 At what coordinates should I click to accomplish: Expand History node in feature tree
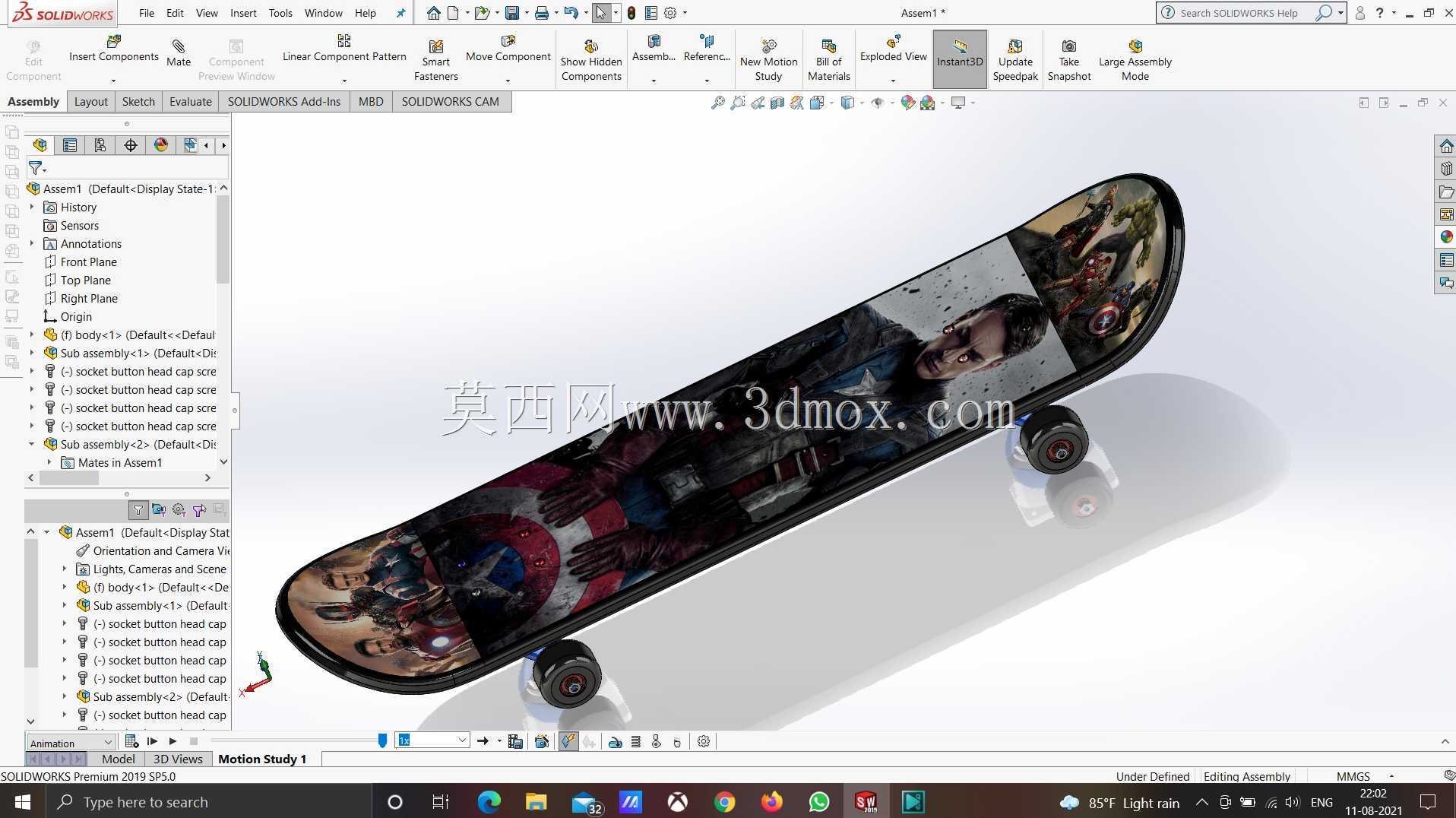click(32, 207)
